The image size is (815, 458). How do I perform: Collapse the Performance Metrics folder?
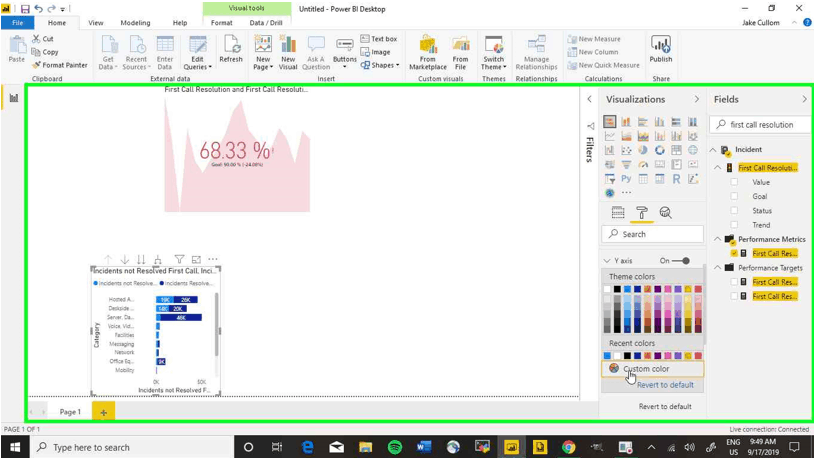point(718,239)
